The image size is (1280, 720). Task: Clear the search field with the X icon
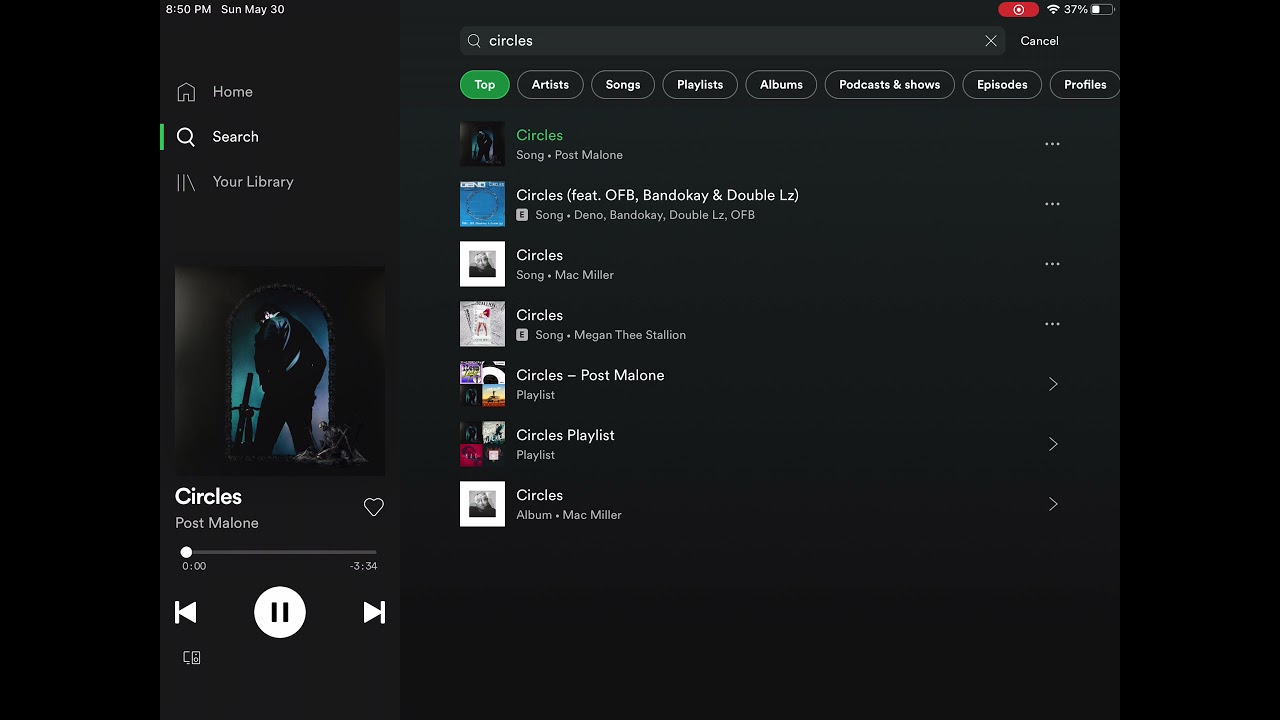tap(991, 41)
